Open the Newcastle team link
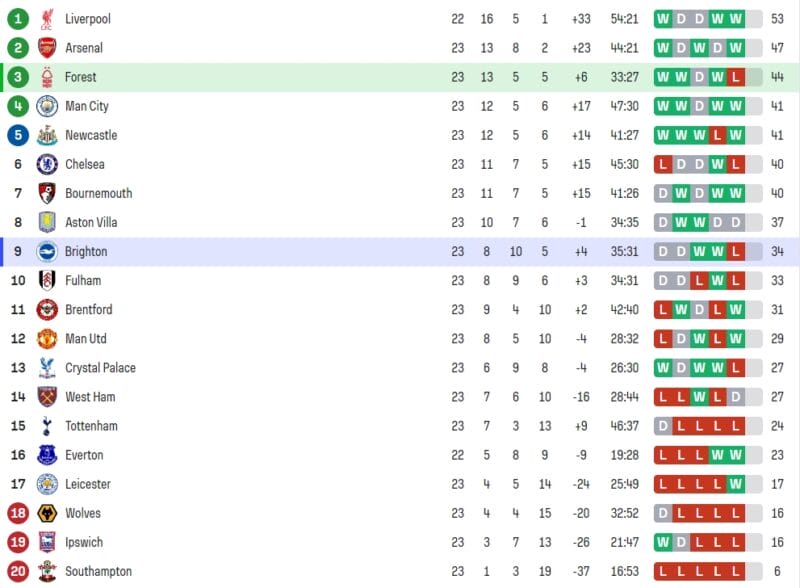The height and width of the screenshot is (588, 800). click(91, 135)
